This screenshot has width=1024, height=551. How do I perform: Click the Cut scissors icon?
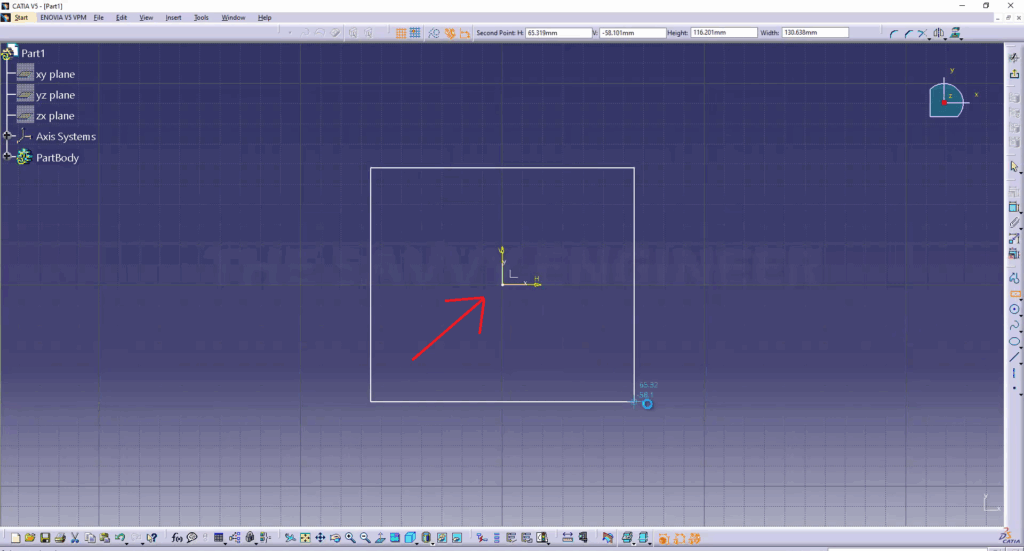tap(75, 538)
